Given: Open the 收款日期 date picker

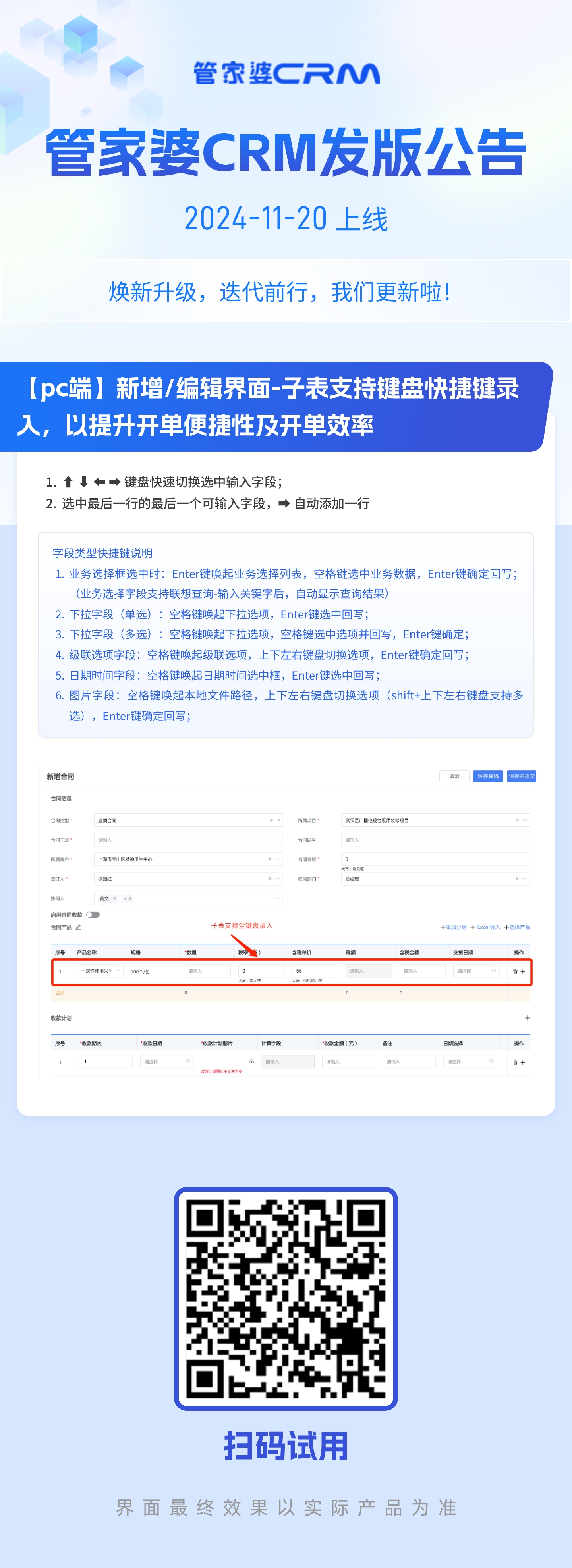Looking at the screenshot, I should point(166,1062).
